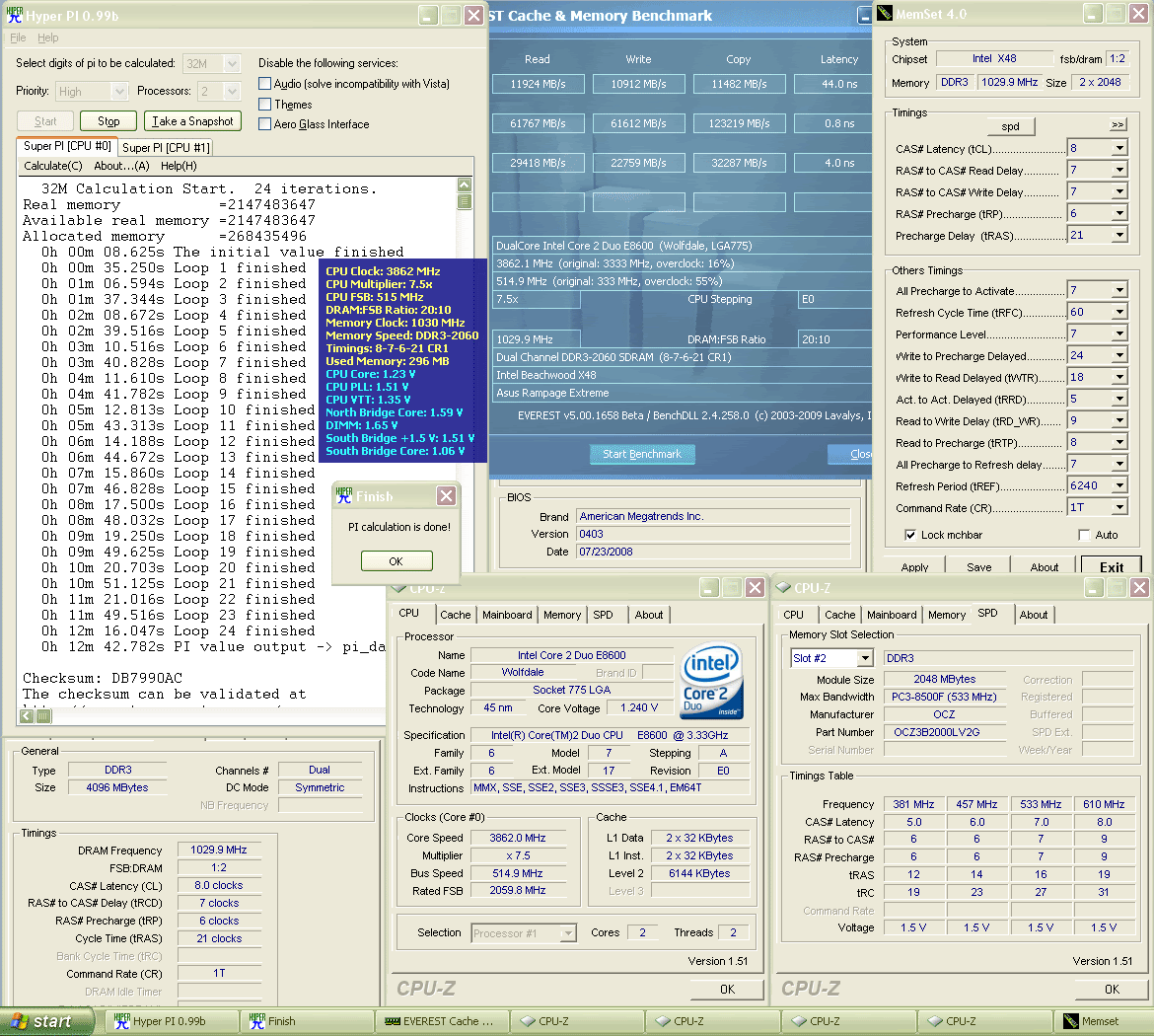Open the About tab in CPU-Z SPD window

pyautogui.click(x=1034, y=615)
